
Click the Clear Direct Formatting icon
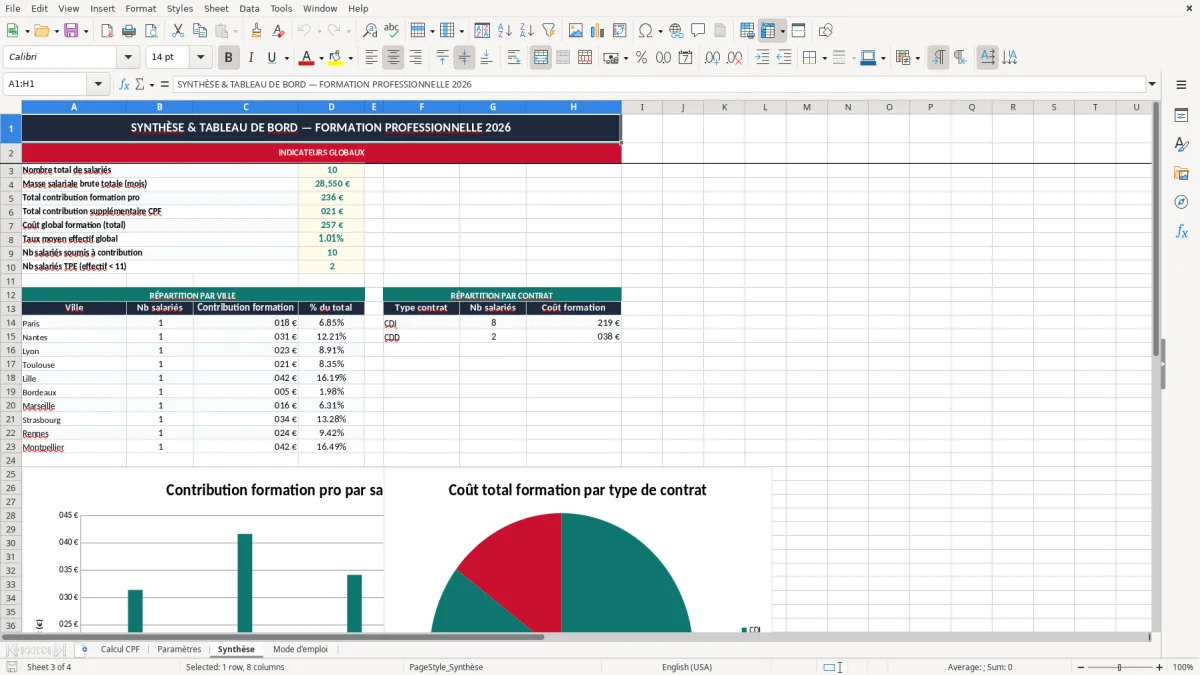pyautogui.click(x=277, y=31)
